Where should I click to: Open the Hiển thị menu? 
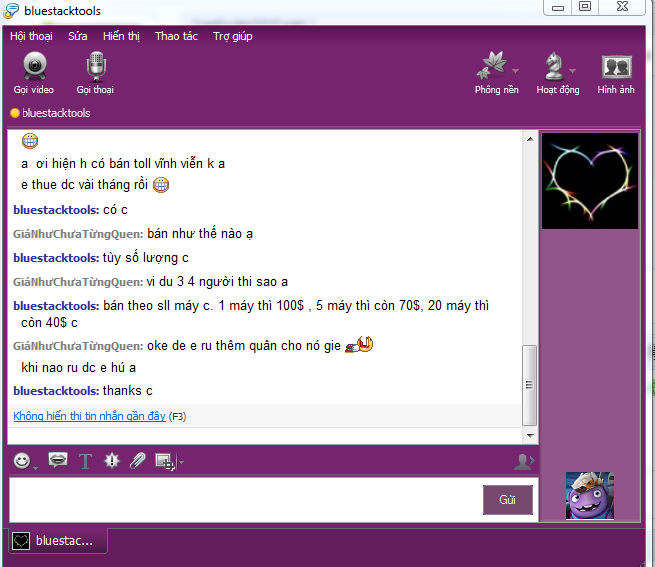click(121, 36)
